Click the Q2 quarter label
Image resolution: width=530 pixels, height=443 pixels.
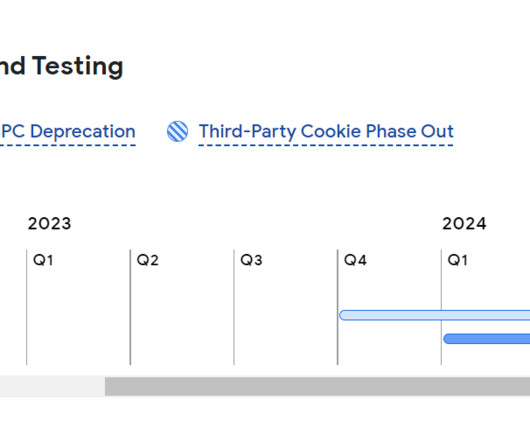[x=148, y=260]
